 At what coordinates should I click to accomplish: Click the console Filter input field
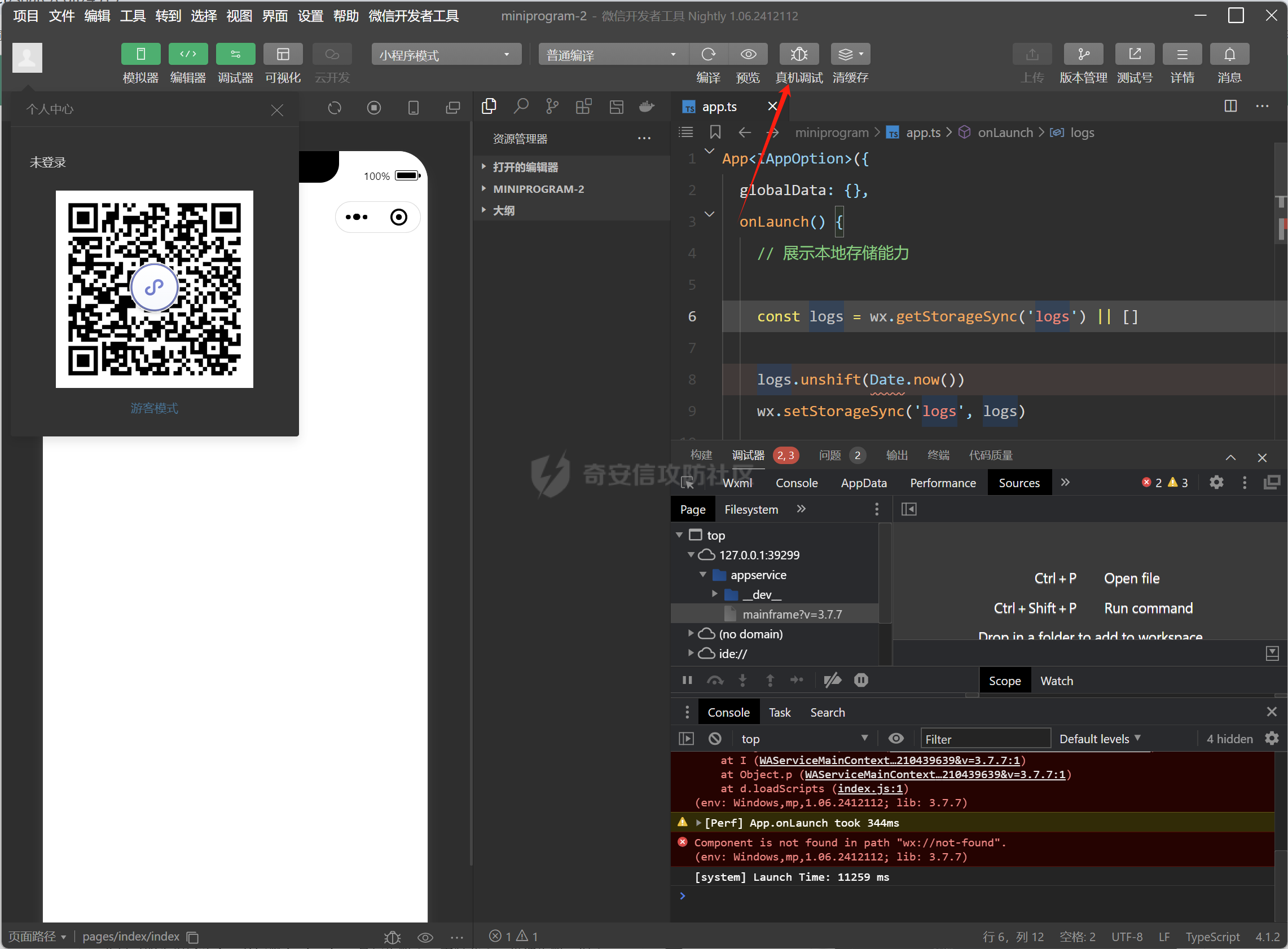click(x=985, y=739)
